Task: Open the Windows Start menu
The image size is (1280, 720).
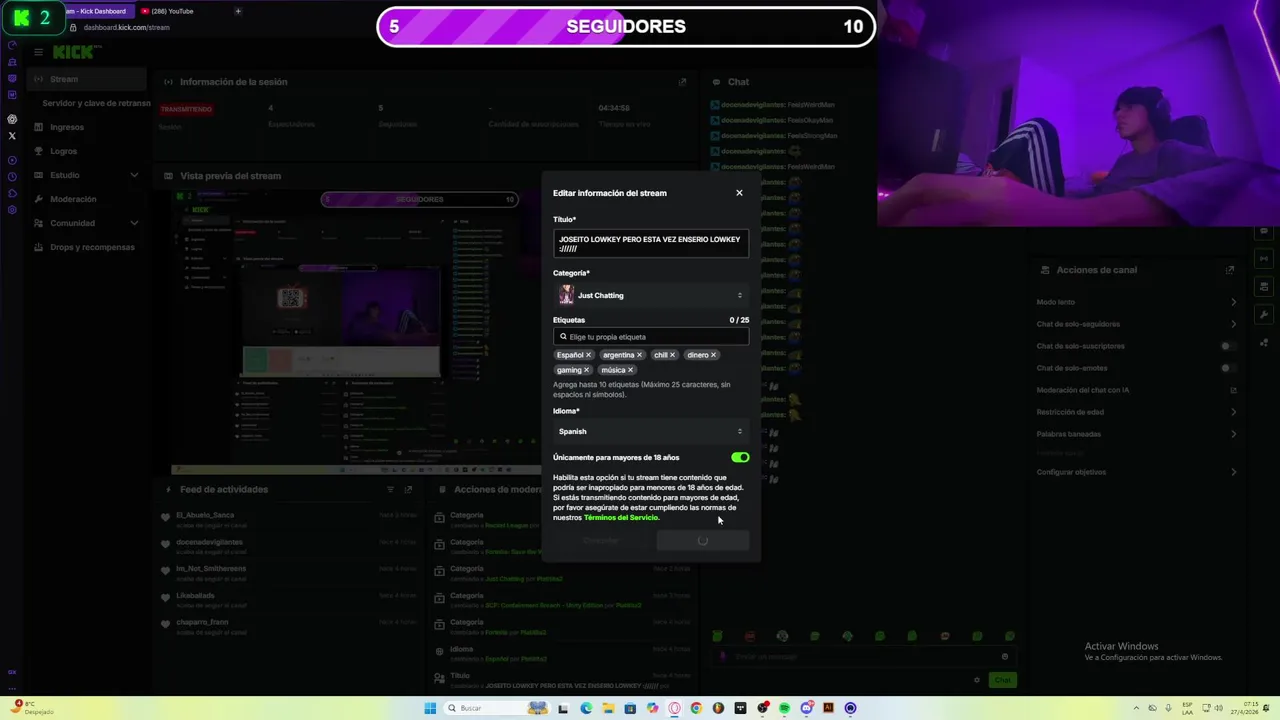Action: [430, 708]
